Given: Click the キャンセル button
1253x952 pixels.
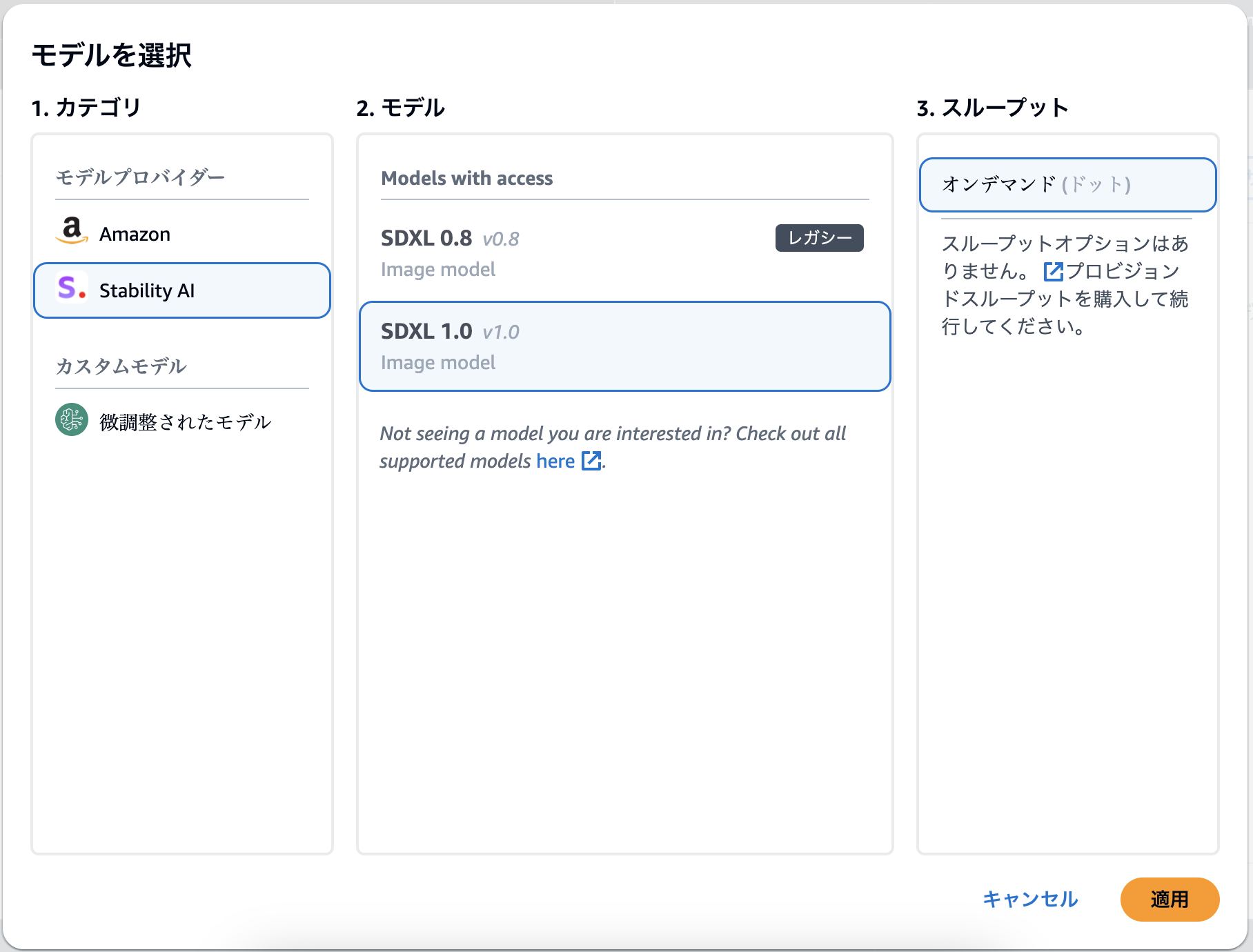Looking at the screenshot, I should pos(1030,899).
